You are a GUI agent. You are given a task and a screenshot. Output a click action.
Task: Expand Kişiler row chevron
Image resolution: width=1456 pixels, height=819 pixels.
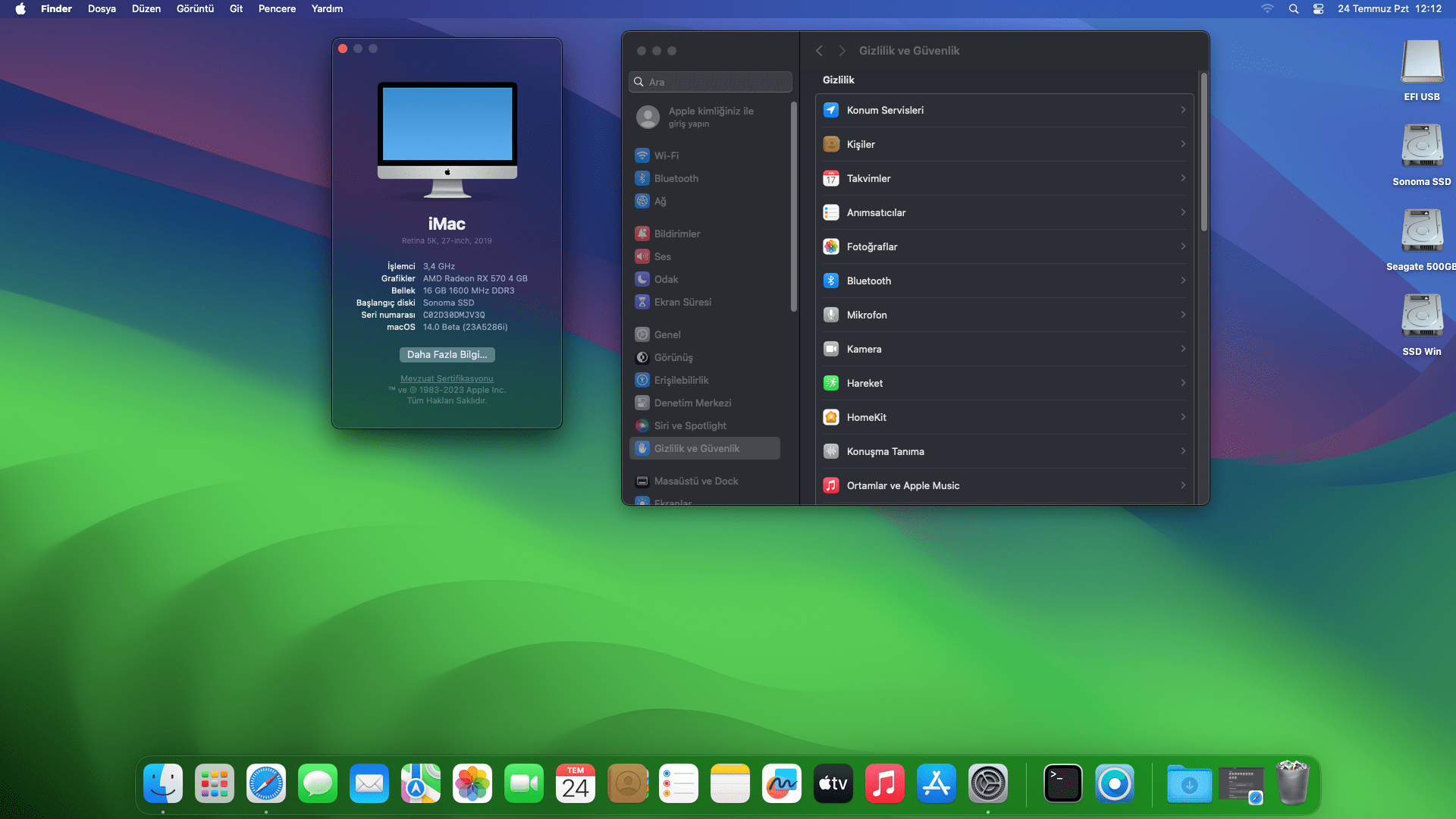click(x=1183, y=144)
